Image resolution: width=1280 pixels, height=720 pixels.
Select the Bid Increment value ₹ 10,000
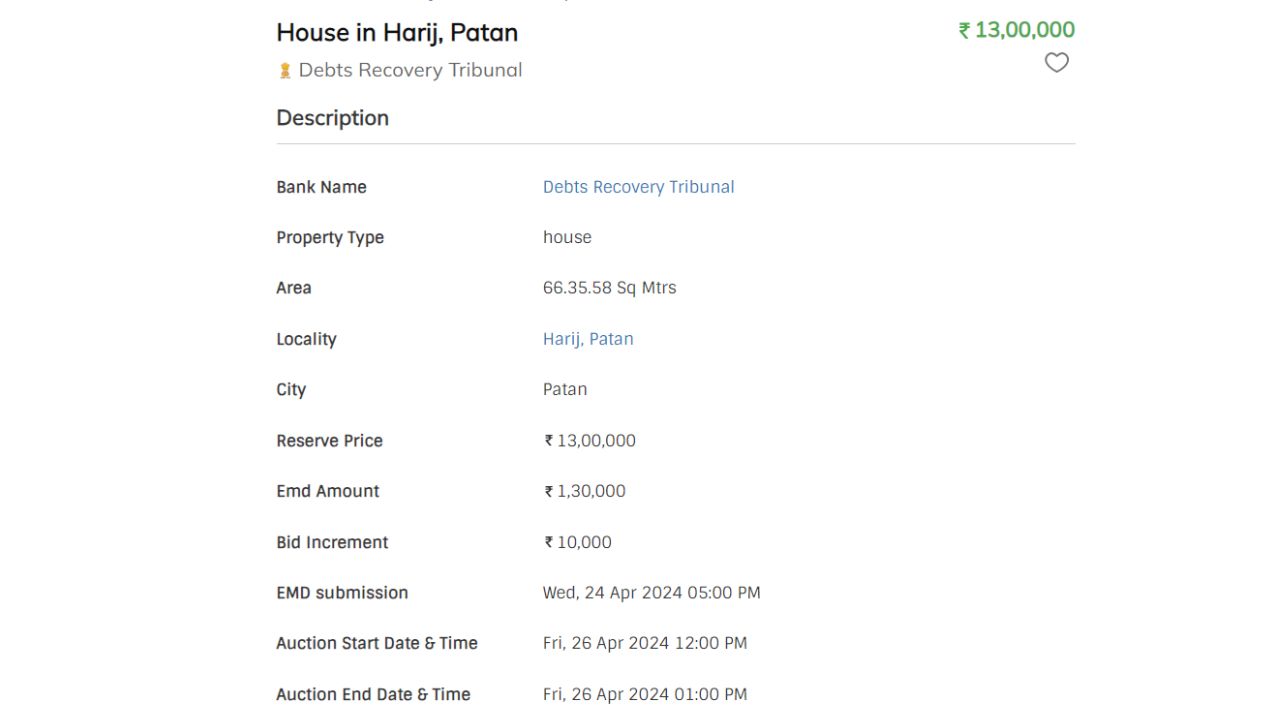(x=578, y=542)
